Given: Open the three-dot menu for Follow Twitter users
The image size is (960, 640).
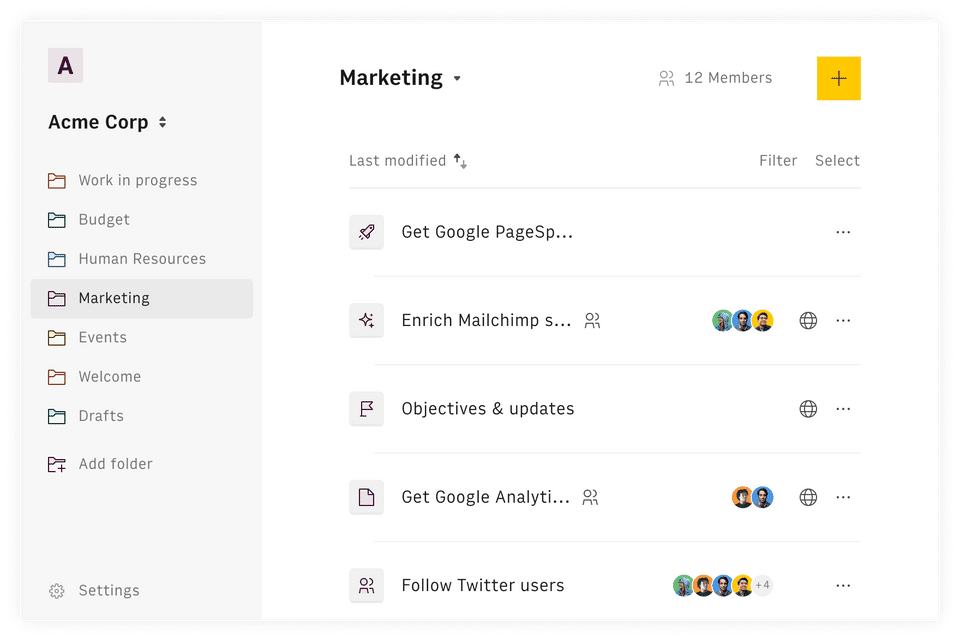Looking at the screenshot, I should click(843, 585).
